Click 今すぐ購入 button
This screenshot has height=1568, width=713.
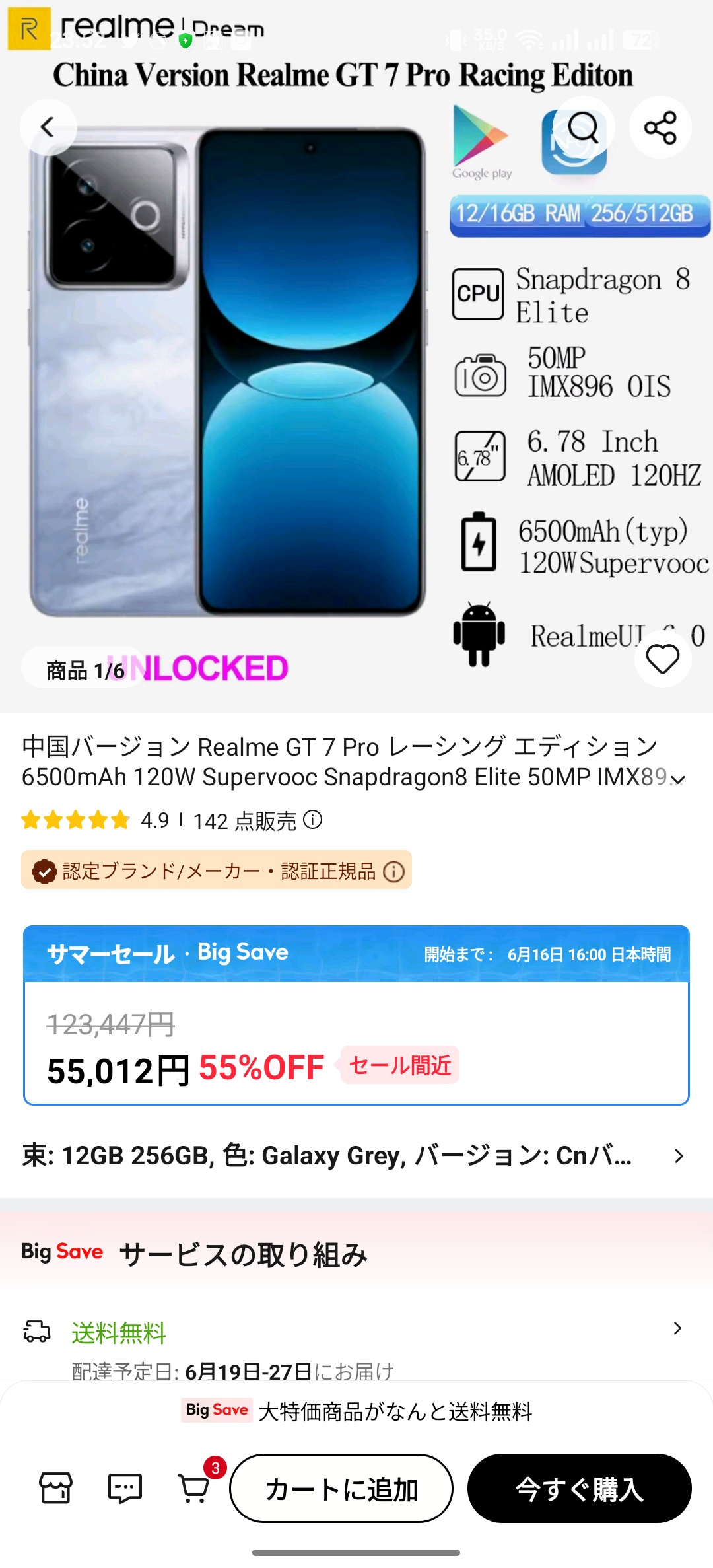[580, 1488]
